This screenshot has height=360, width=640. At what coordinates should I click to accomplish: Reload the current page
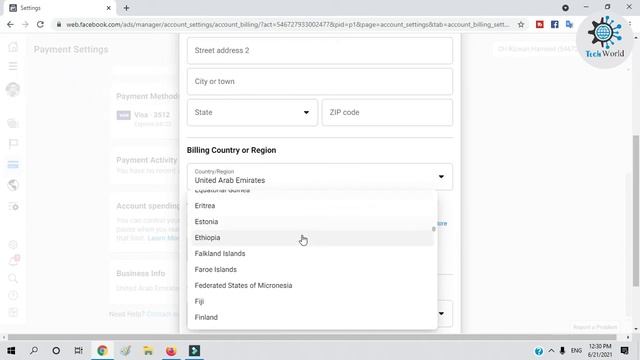click(40, 24)
